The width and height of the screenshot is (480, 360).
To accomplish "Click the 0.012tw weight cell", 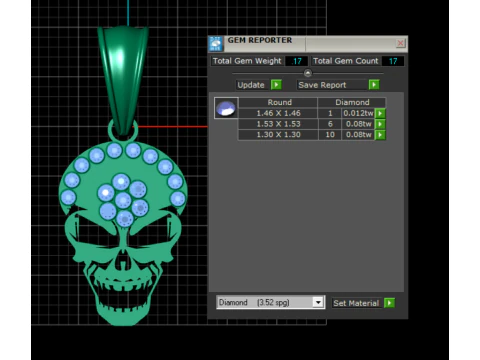I will [358, 113].
